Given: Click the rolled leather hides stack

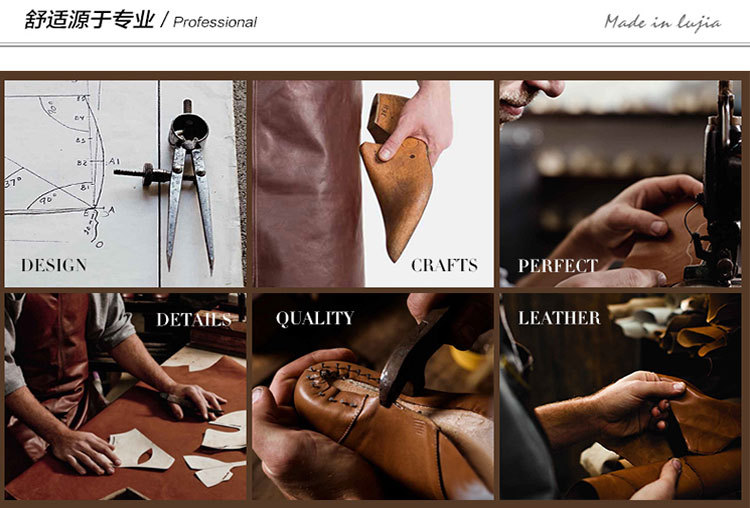Looking at the screenshot, I should (x=679, y=323).
